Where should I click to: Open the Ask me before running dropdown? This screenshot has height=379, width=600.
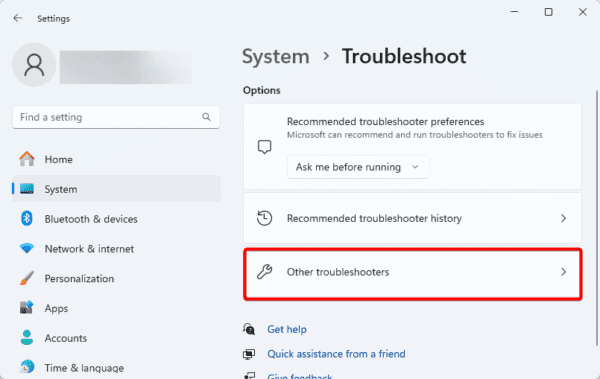click(358, 167)
